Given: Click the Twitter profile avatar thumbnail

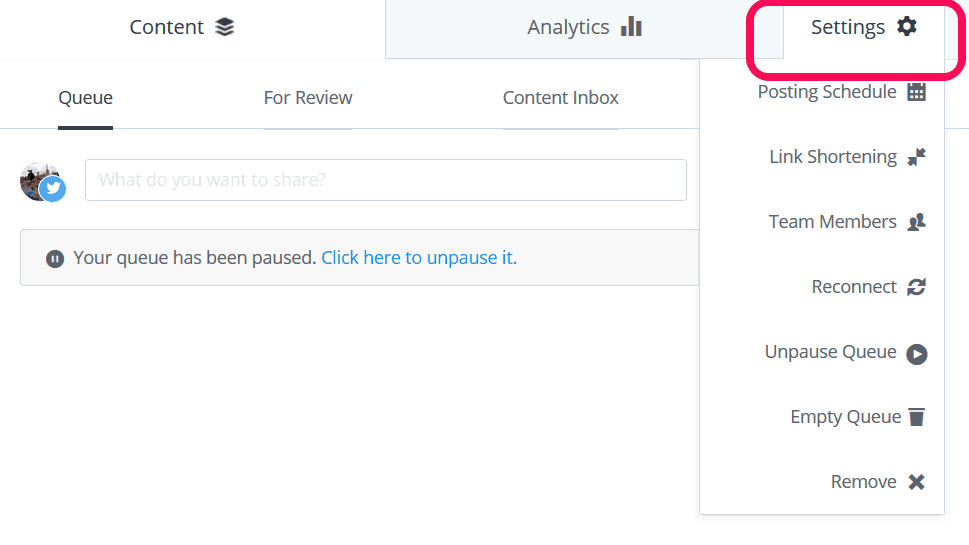Looking at the screenshot, I should coord(43,182).
